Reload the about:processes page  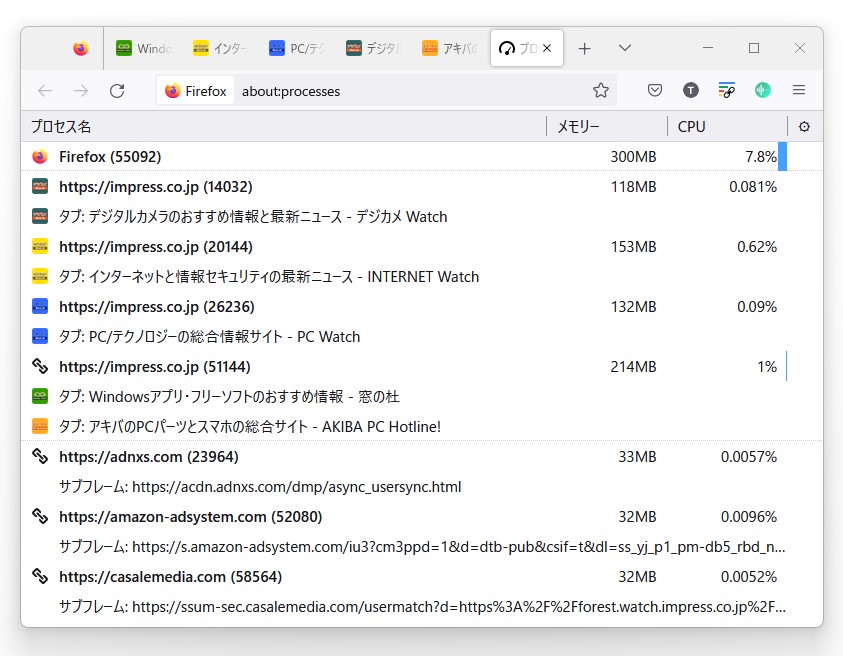(117, 90)
